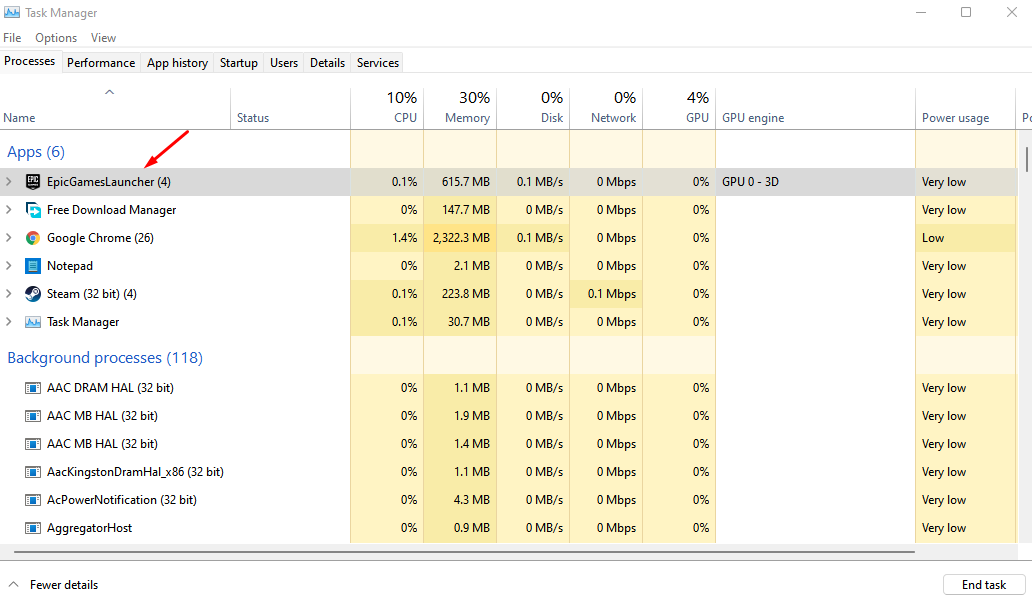Image resolution: width=1032 pixels, height=606 pixels.
Task: Open the Options menu
Action: [56, 38]
